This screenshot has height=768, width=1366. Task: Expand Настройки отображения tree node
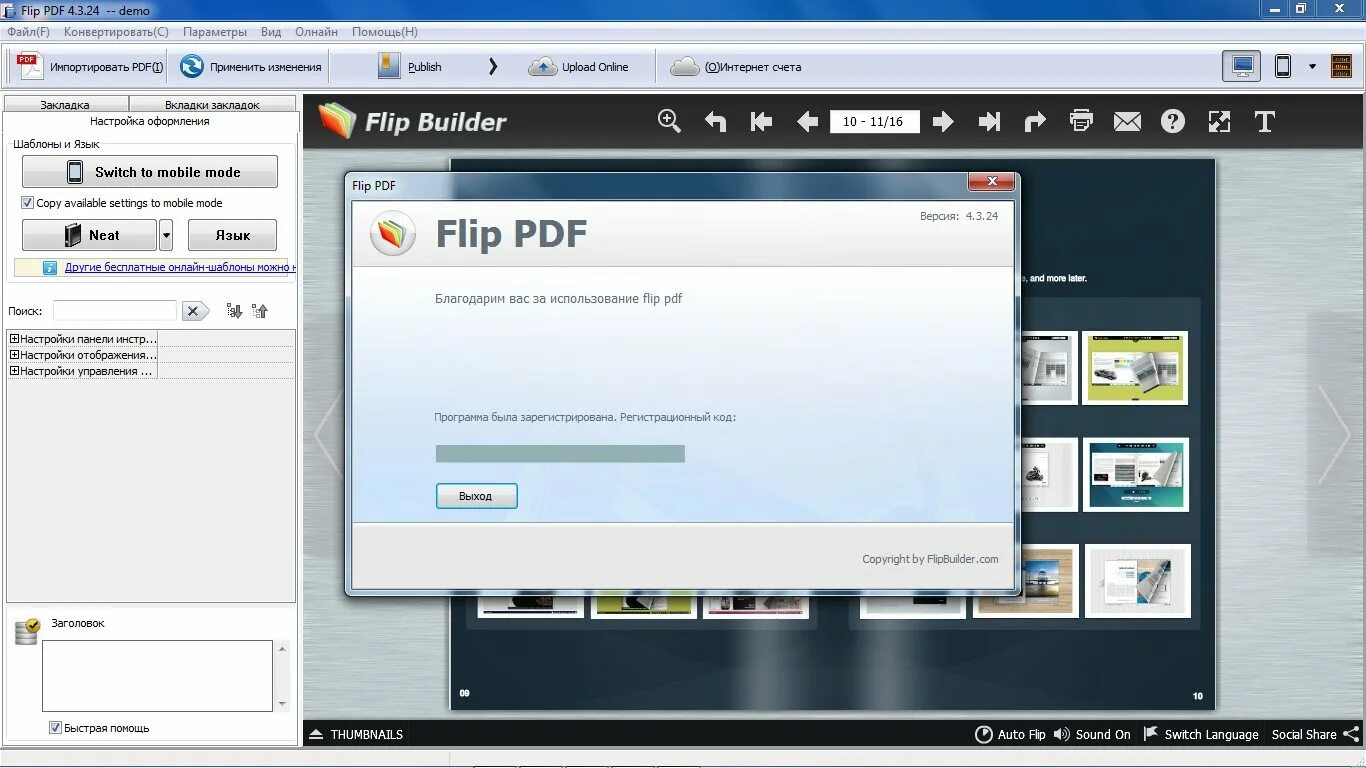pos(14,355)
